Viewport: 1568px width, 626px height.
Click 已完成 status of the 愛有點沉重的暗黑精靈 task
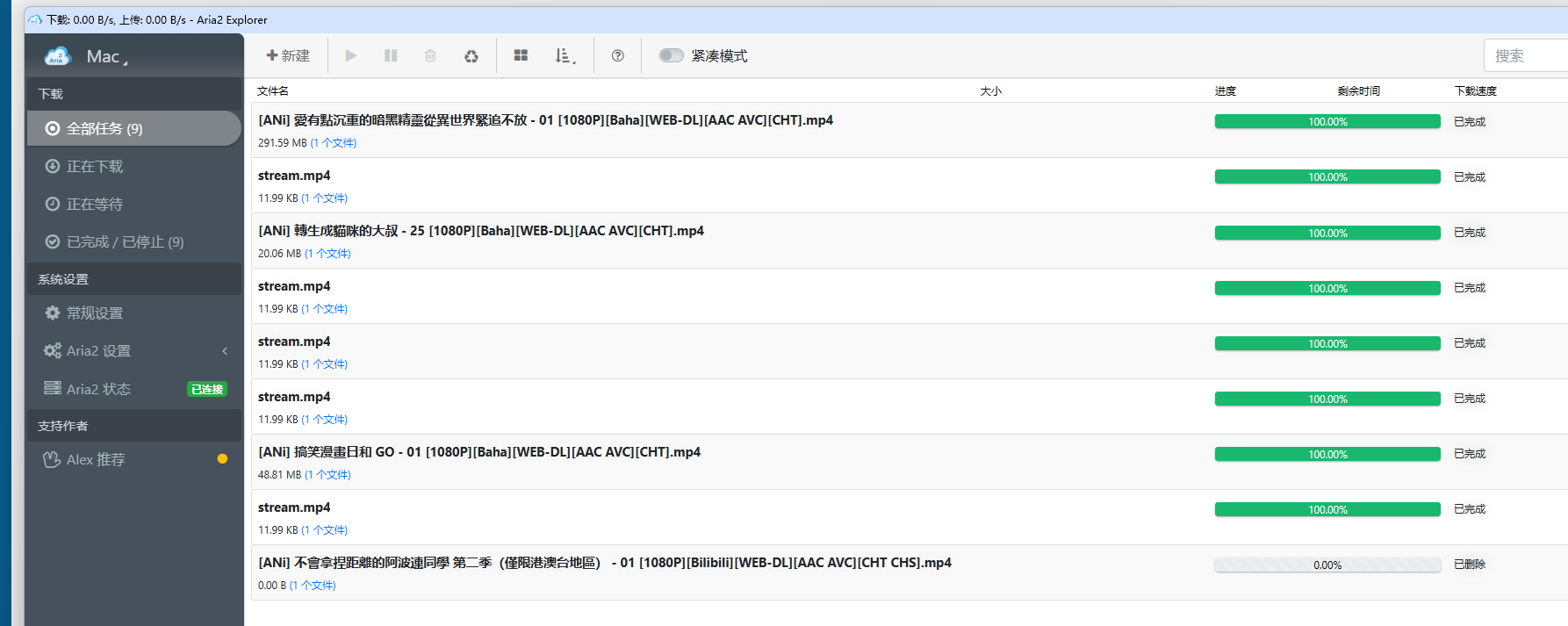pyautogui.click(x=1470, y=122)
